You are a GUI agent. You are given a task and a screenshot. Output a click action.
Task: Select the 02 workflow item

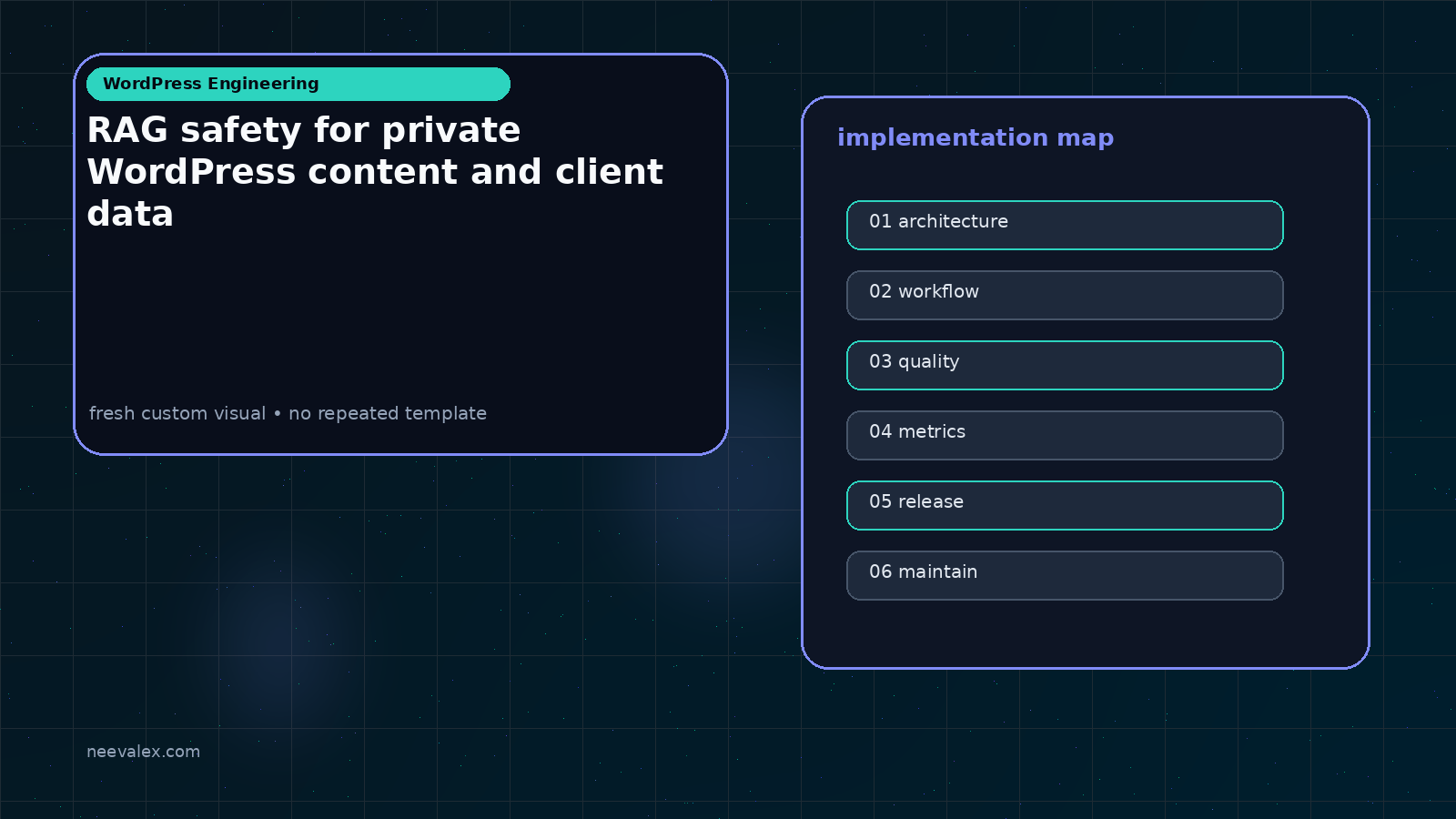pyautogui.click(x=1065, y=295)
